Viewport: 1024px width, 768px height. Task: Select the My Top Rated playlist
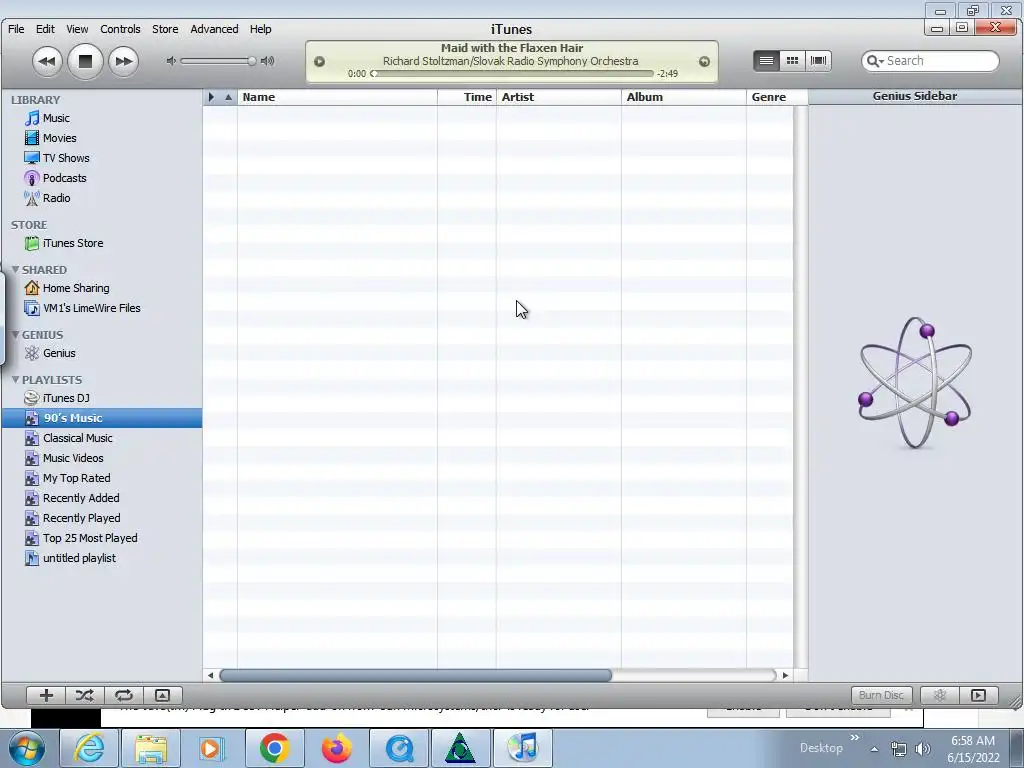click(76, 478)
